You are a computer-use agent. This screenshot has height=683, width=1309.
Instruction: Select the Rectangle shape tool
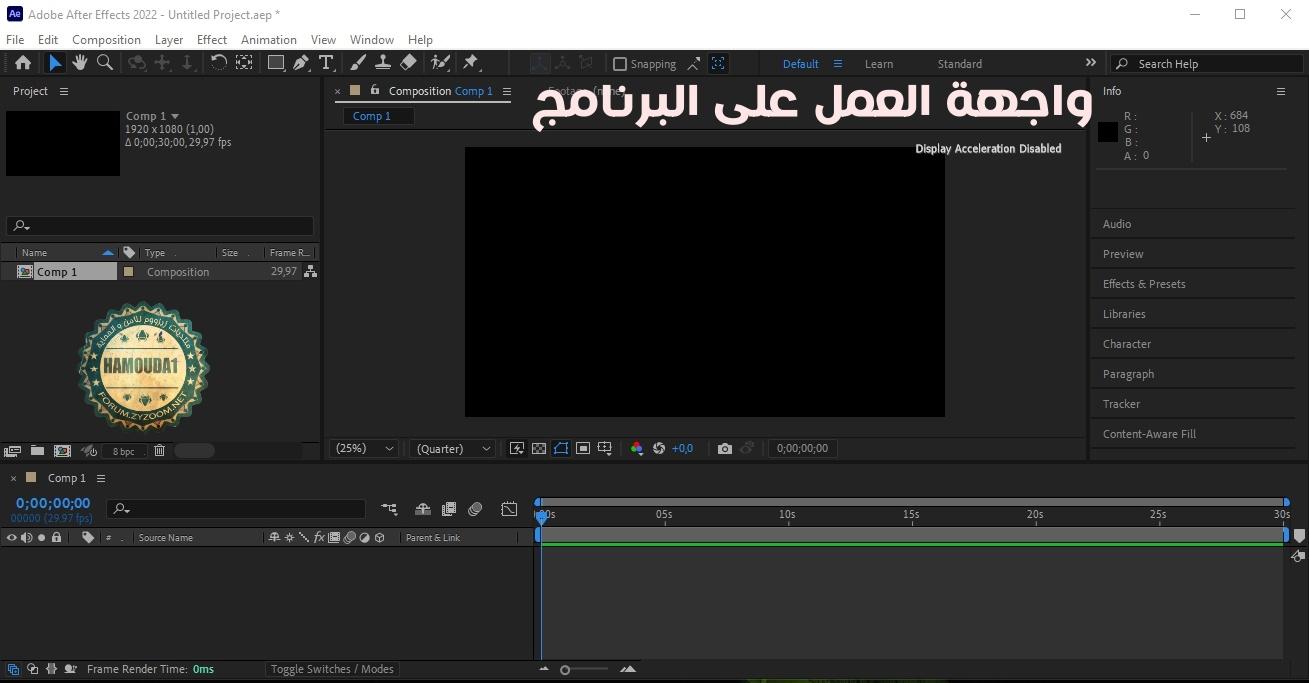pyautogui.click(x=276, y=63)
